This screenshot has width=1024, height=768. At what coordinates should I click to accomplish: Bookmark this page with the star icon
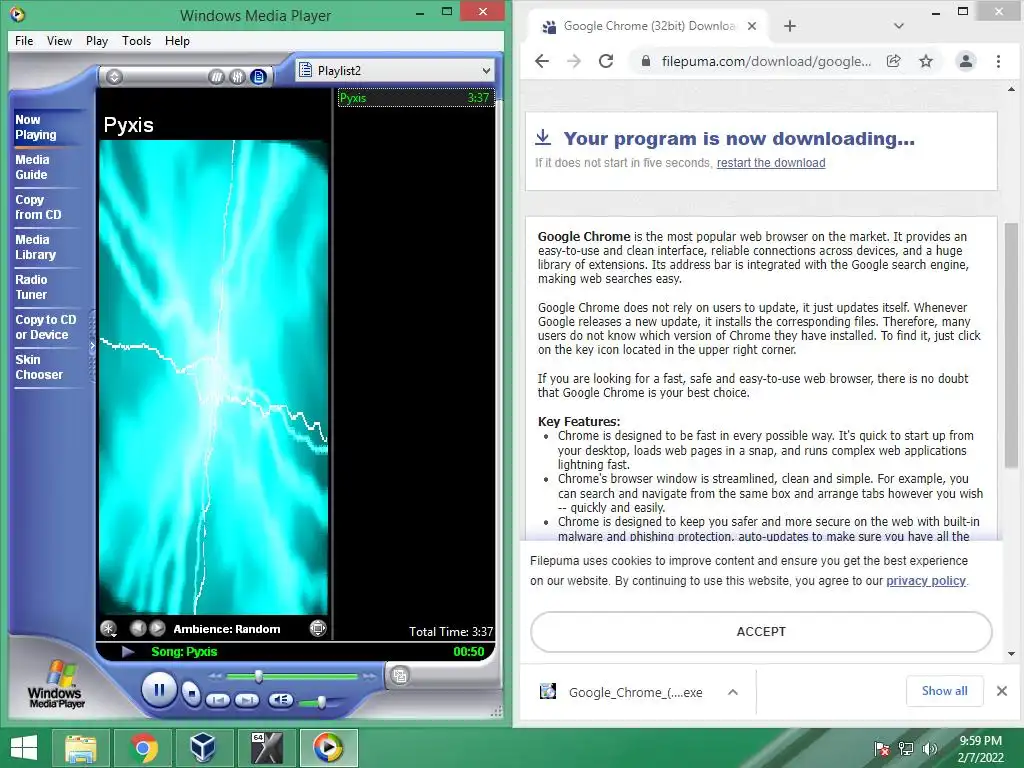pyautogui.click(x=925, y=61)
